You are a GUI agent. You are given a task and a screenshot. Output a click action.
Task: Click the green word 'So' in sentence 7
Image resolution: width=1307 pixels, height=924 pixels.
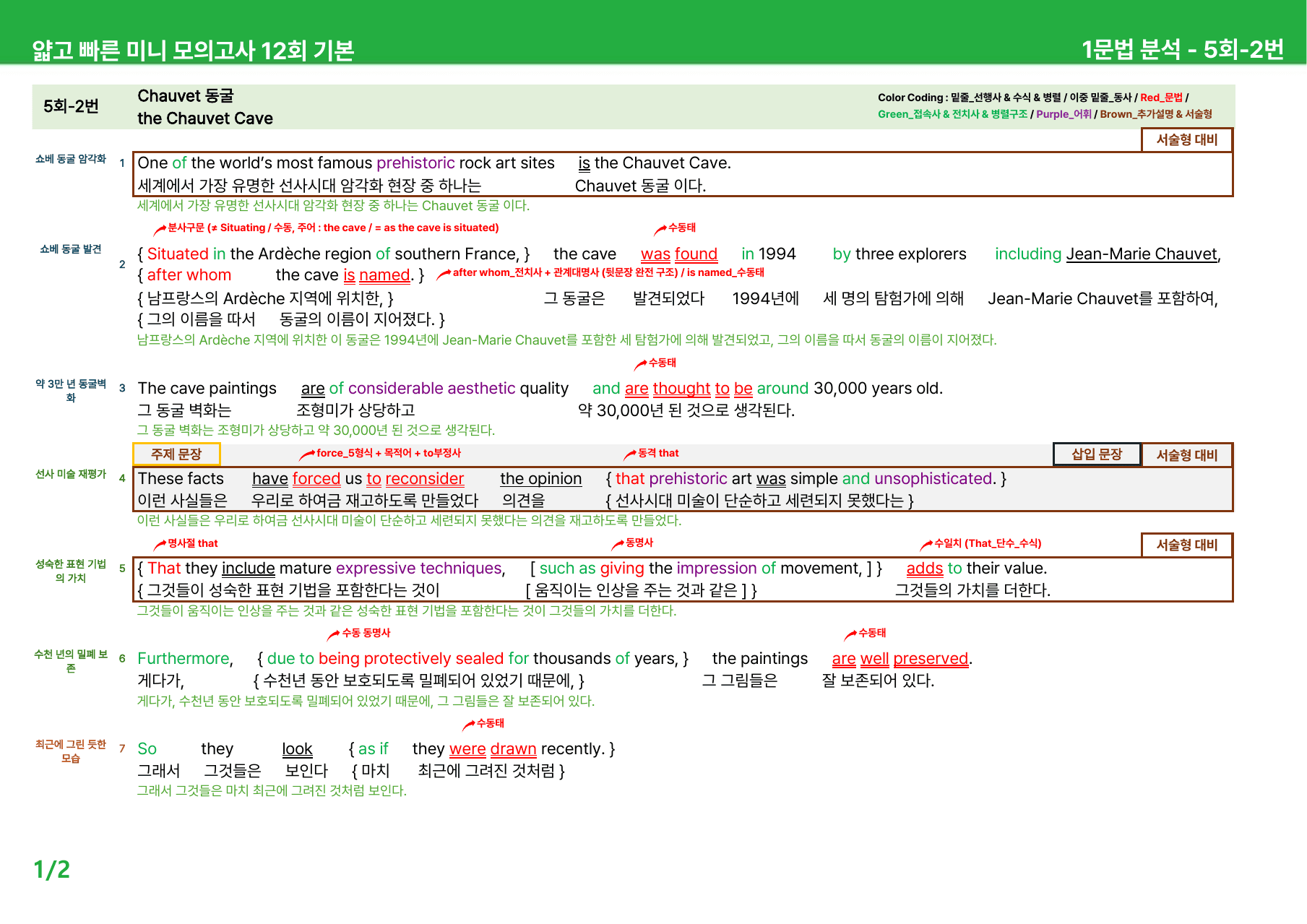coord(147,749)
